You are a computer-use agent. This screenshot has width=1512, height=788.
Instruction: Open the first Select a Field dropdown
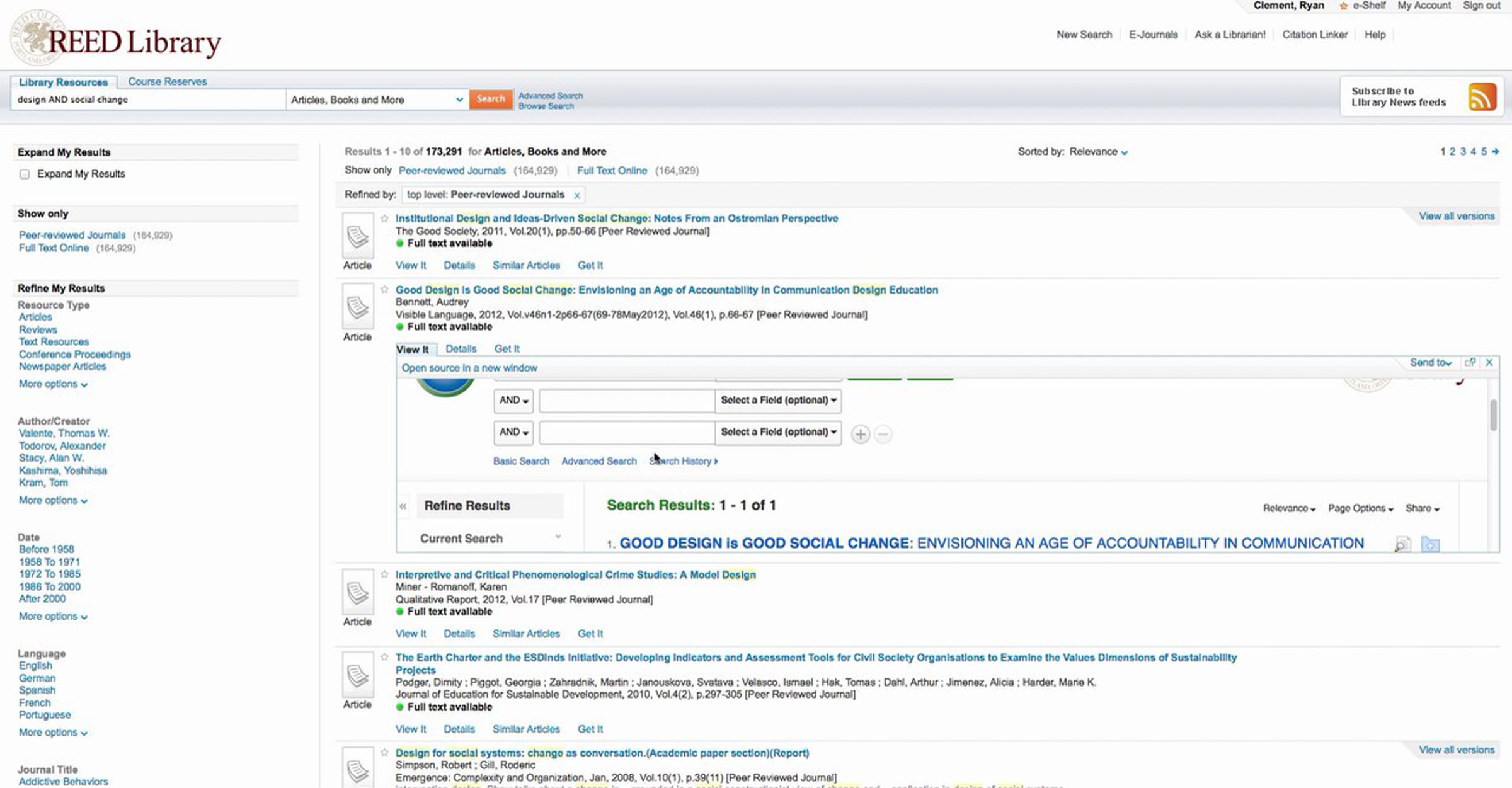778,401
